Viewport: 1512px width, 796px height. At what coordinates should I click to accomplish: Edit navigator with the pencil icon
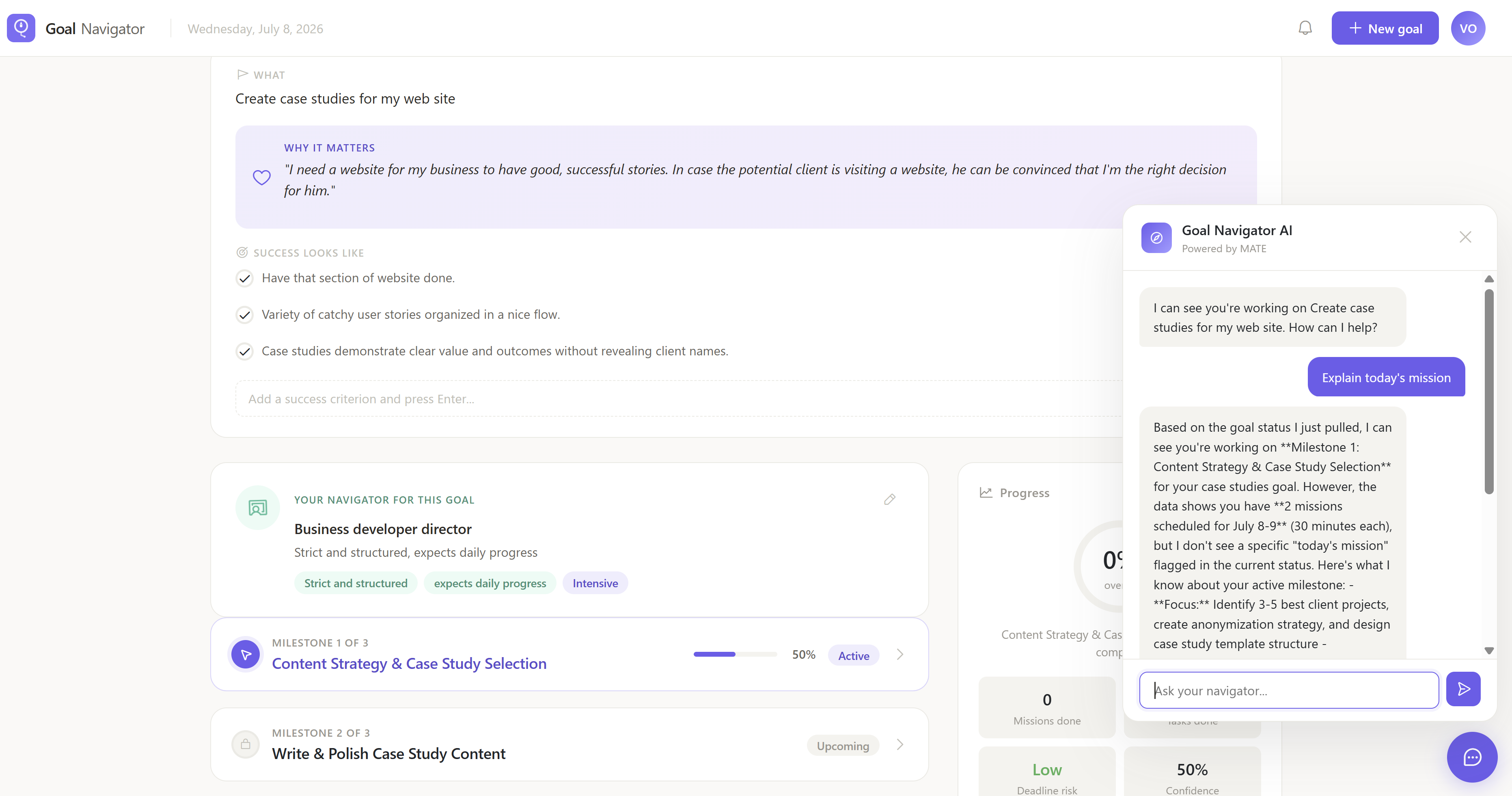pyautogui.click(x=889, y=500)
